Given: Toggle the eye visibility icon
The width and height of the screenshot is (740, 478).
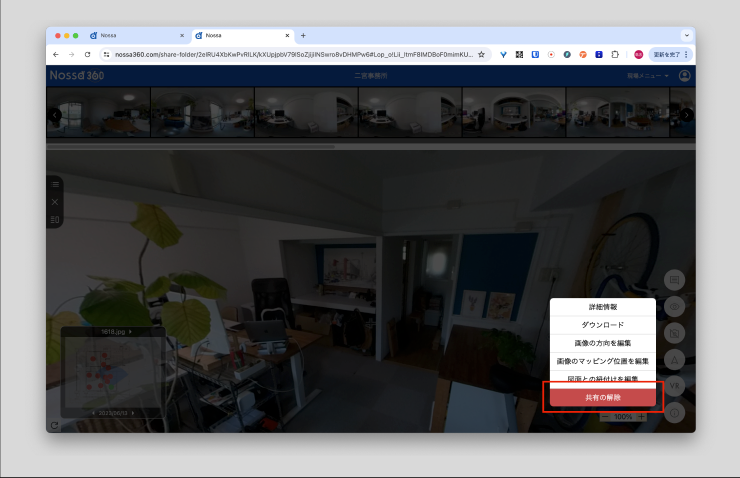Looking at the screenshot, I should click(674, 307).
